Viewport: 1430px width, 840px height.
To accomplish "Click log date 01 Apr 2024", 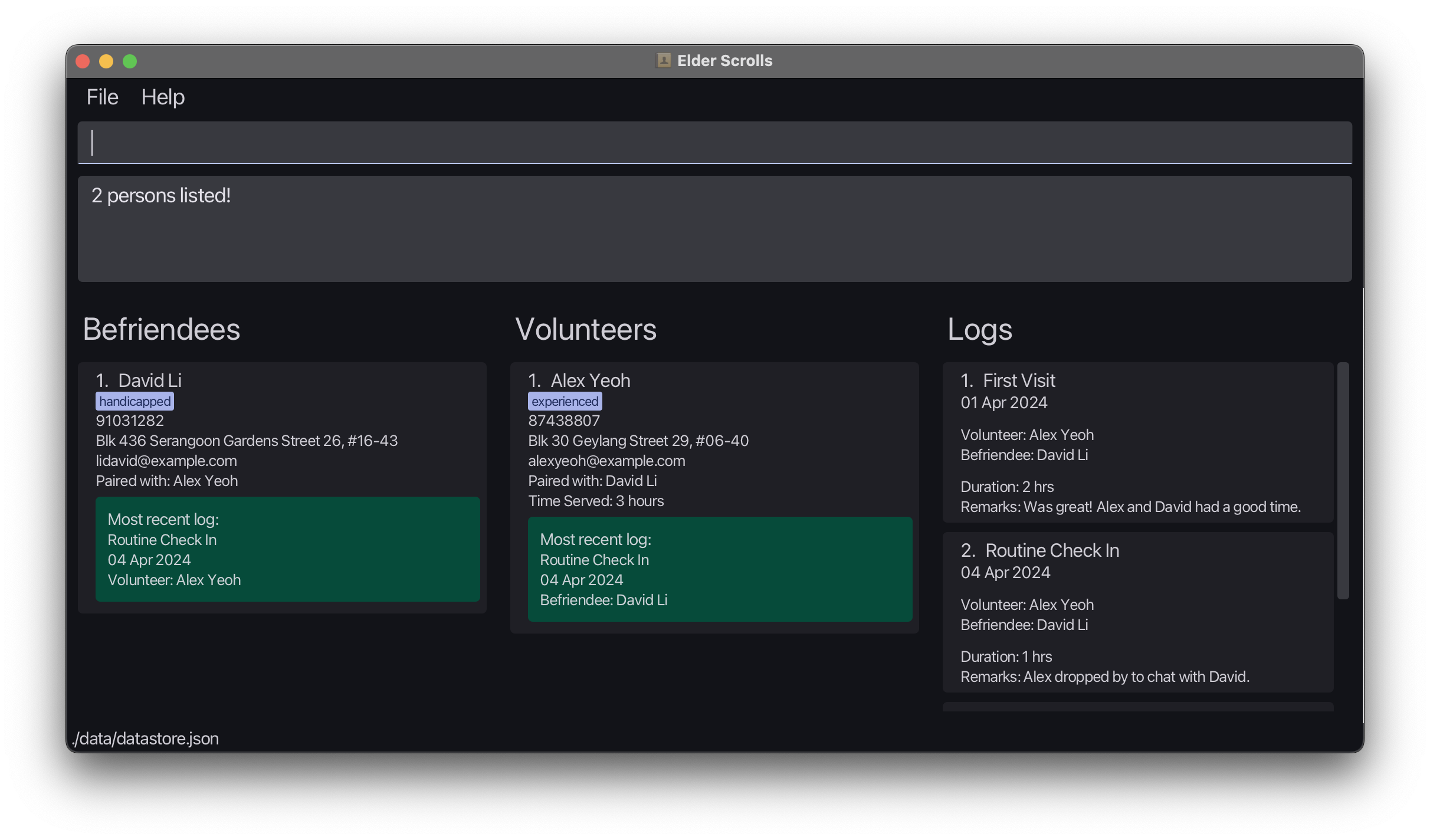I will (x=1004, y=402).
